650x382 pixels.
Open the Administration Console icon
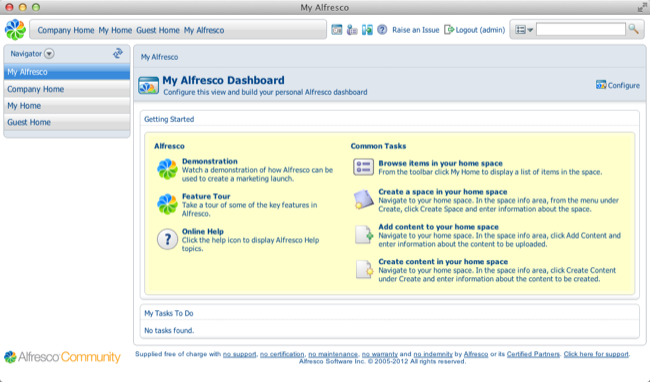(337, 30)
